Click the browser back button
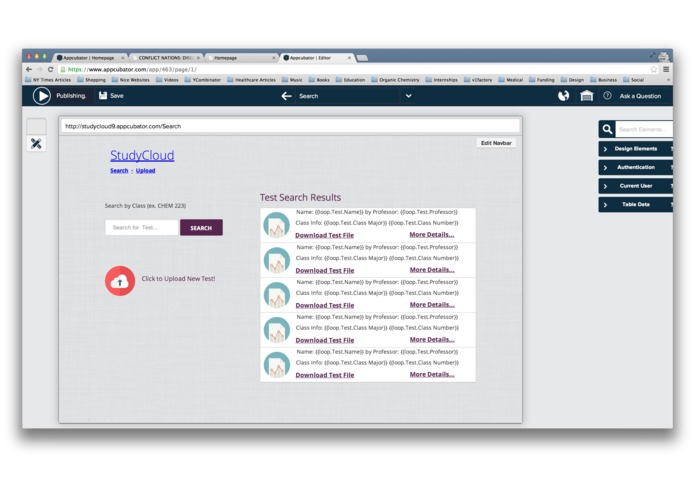This screenshot has width=695, height=494. point(29,70)
